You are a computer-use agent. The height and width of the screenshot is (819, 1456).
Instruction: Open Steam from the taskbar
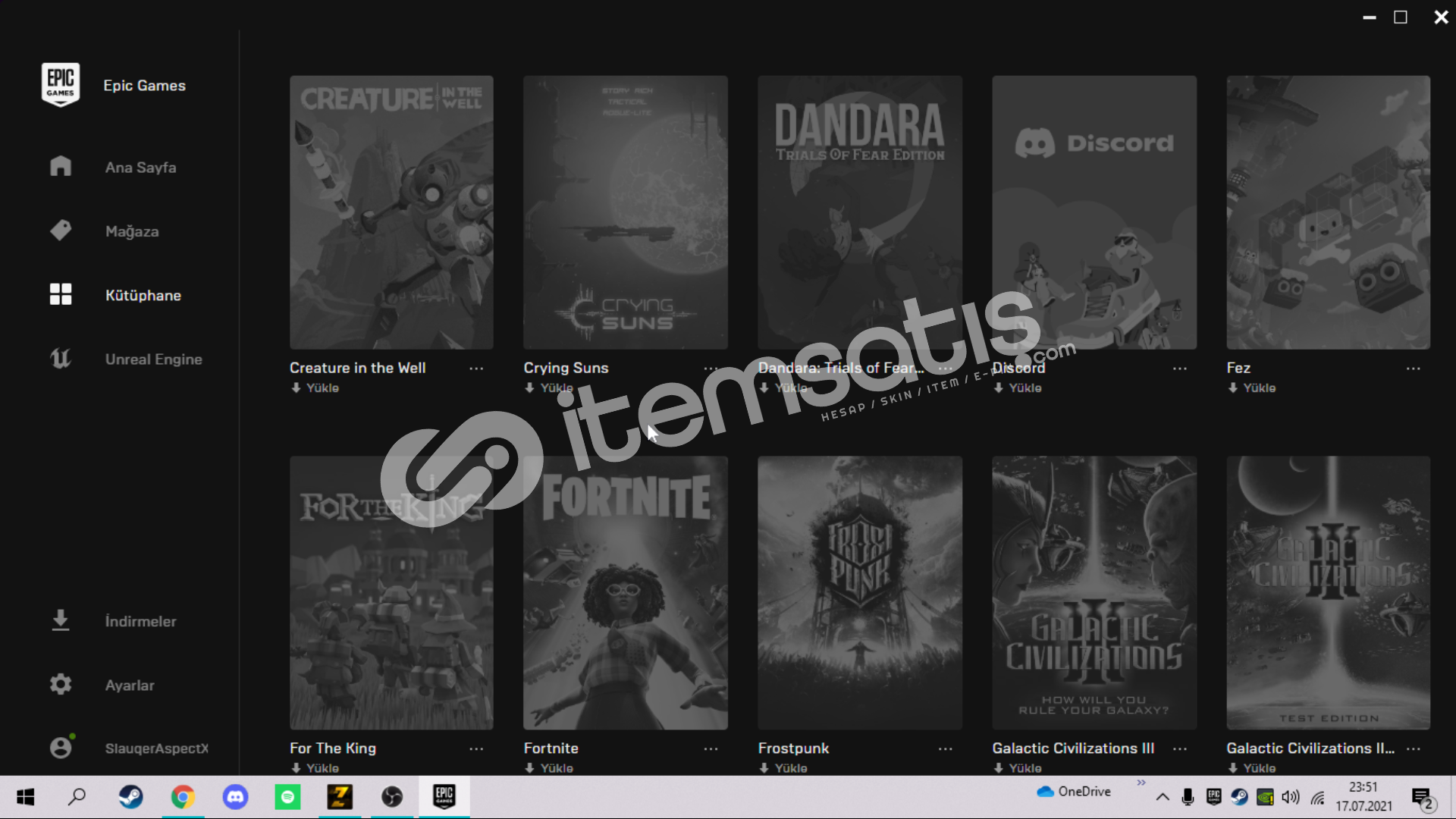[x=130, y=796]
